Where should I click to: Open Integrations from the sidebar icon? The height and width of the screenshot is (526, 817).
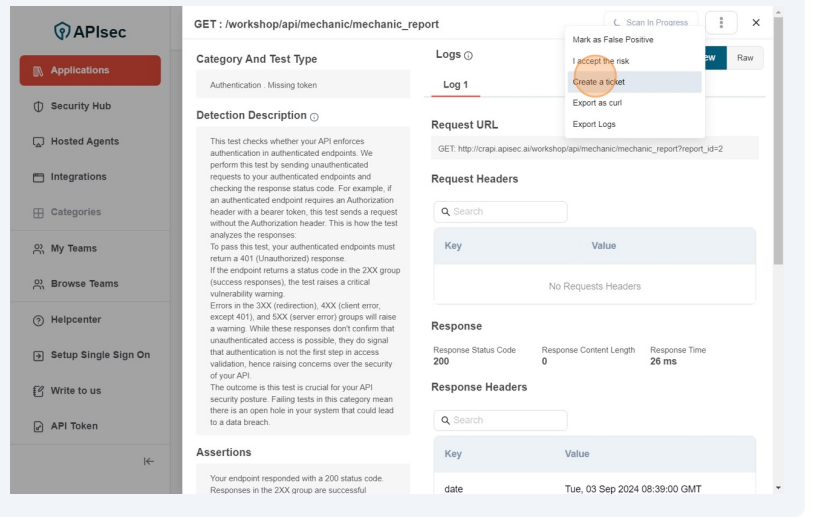click(x=38, y=177)
